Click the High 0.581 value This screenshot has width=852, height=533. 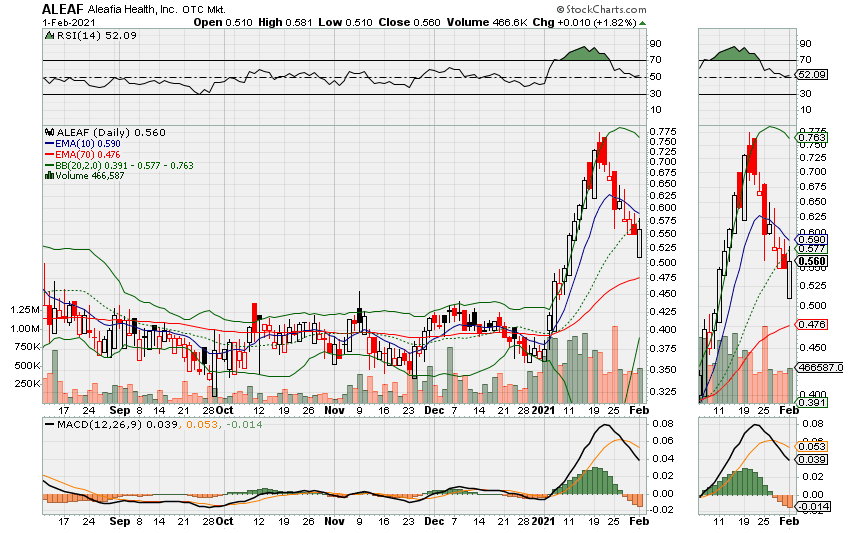[x=285, y=23]
